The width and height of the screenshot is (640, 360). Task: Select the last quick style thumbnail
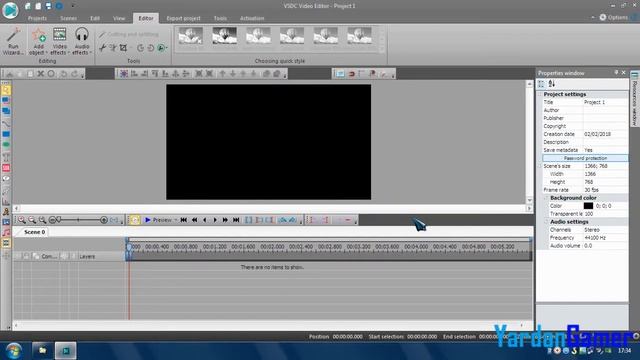pos(360,36)
